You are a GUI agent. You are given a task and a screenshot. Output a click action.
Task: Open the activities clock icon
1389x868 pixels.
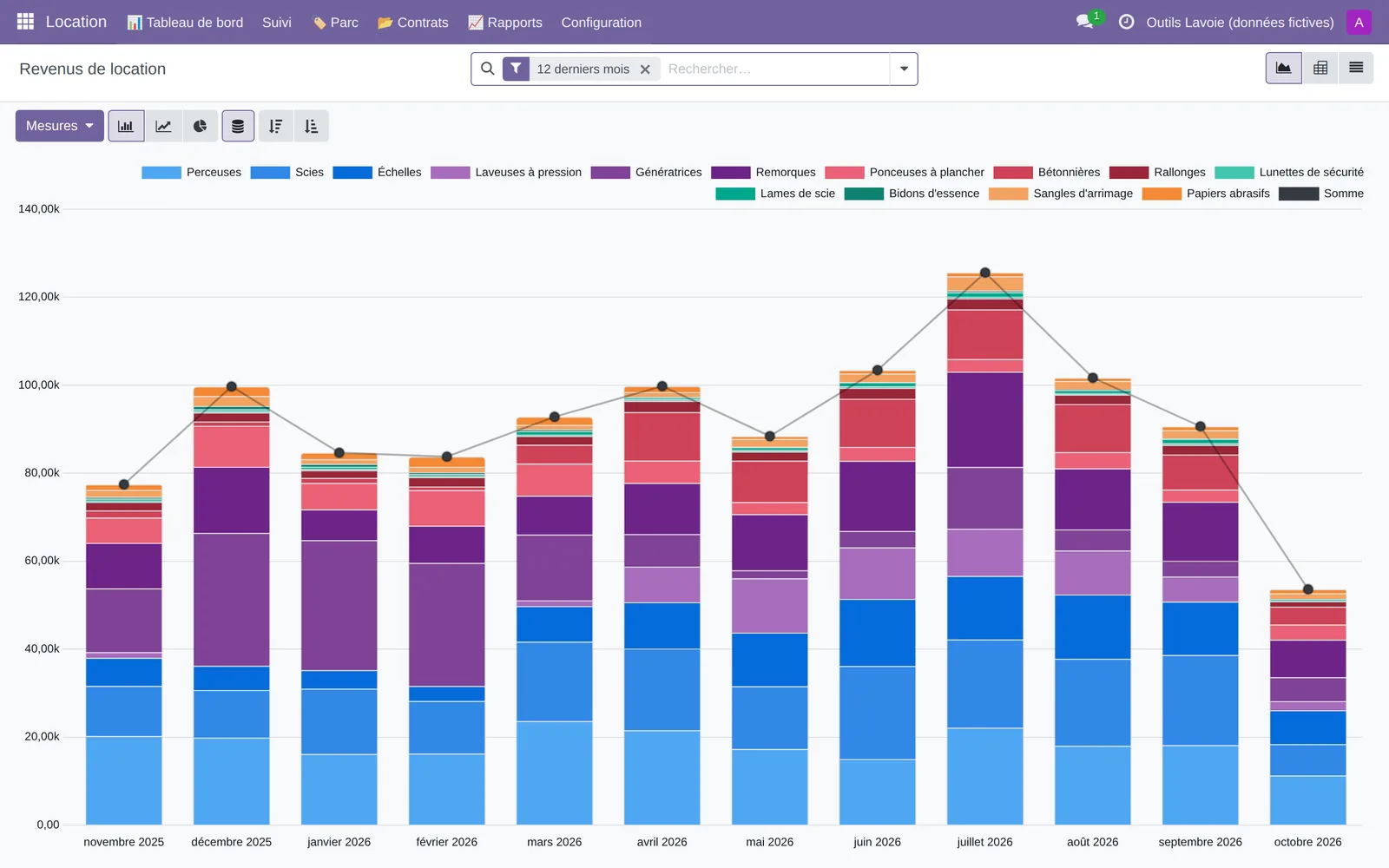coord(1126,22)
